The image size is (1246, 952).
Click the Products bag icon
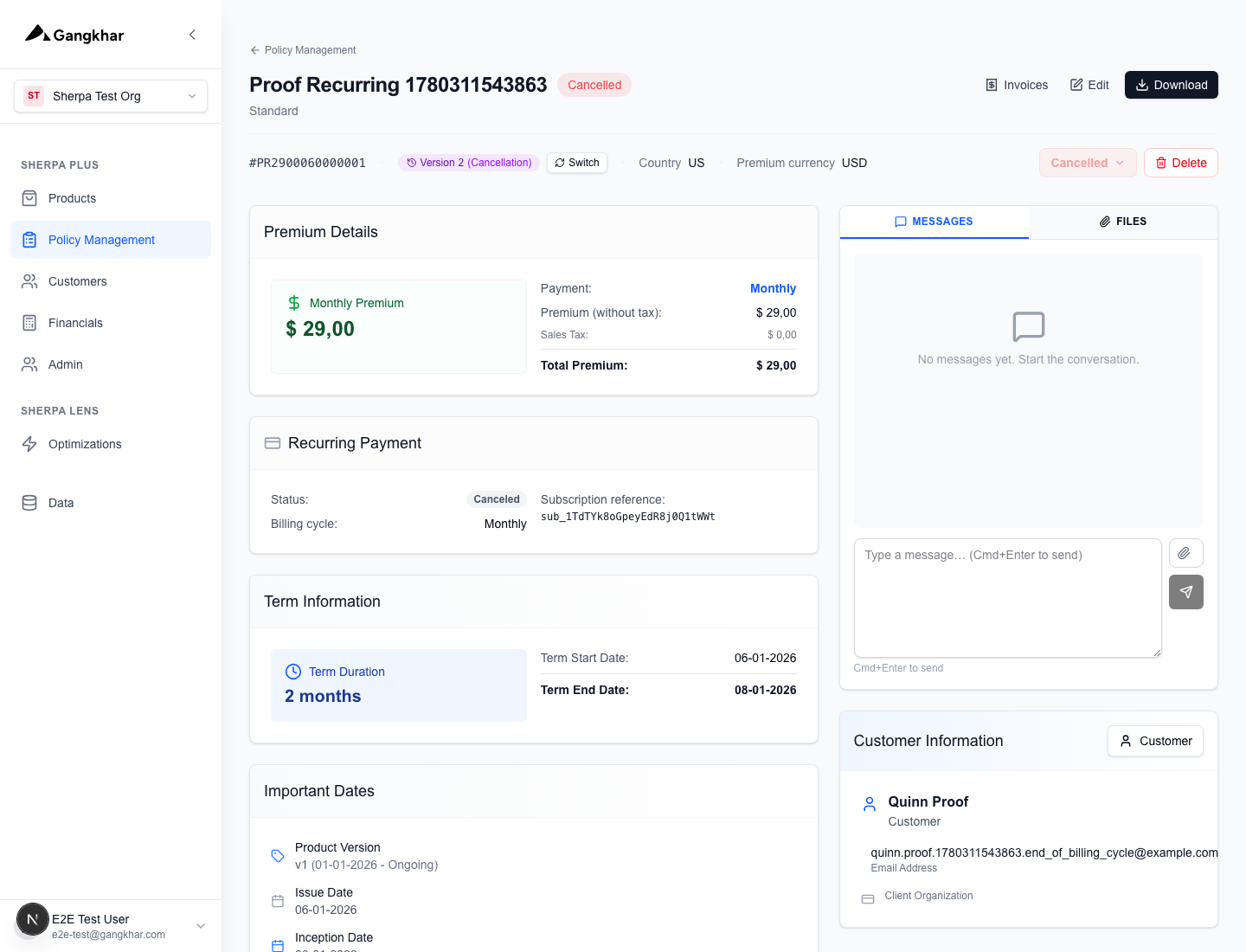[29, 198]
